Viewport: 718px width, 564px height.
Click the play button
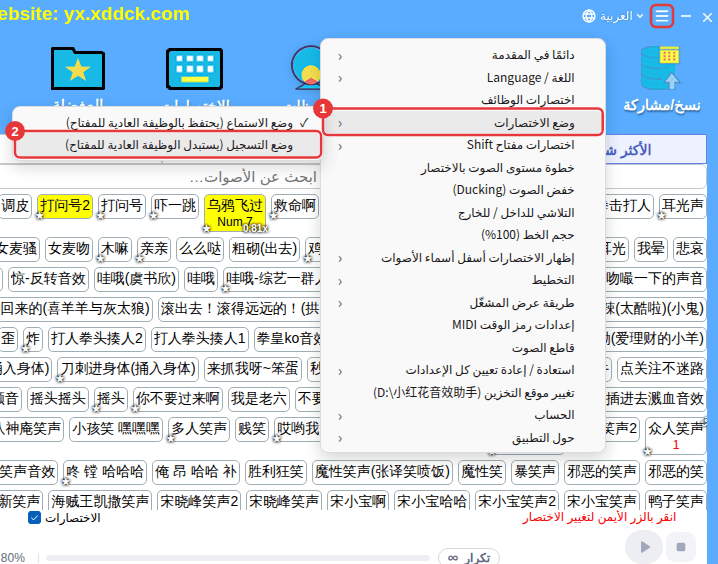[x=644, y=547]
